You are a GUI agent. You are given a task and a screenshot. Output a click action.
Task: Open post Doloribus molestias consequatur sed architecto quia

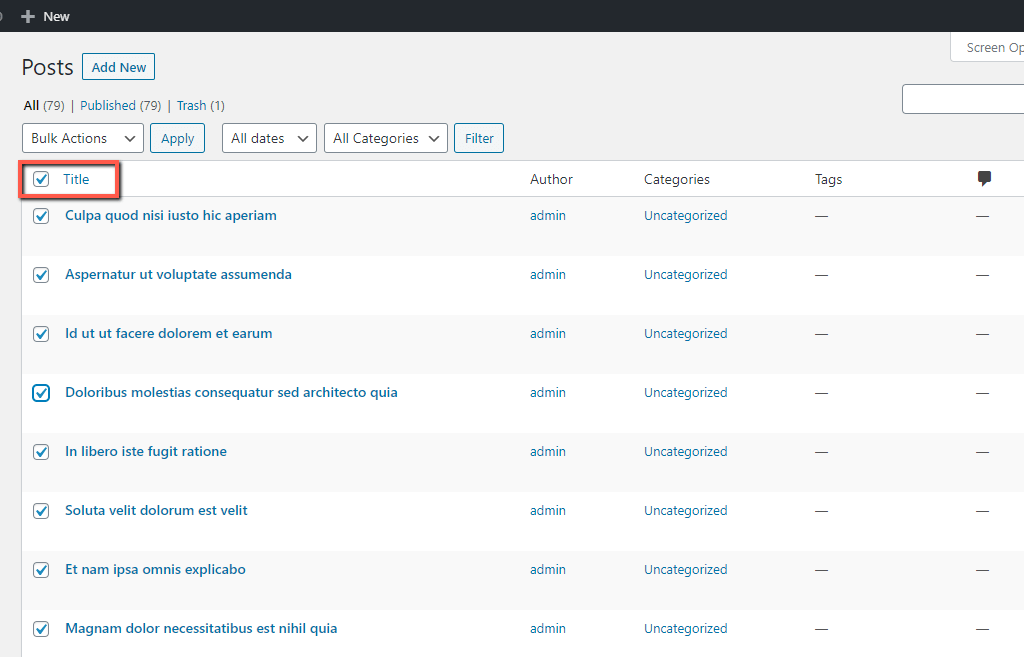pyautogui.click(x=231, y=393)
